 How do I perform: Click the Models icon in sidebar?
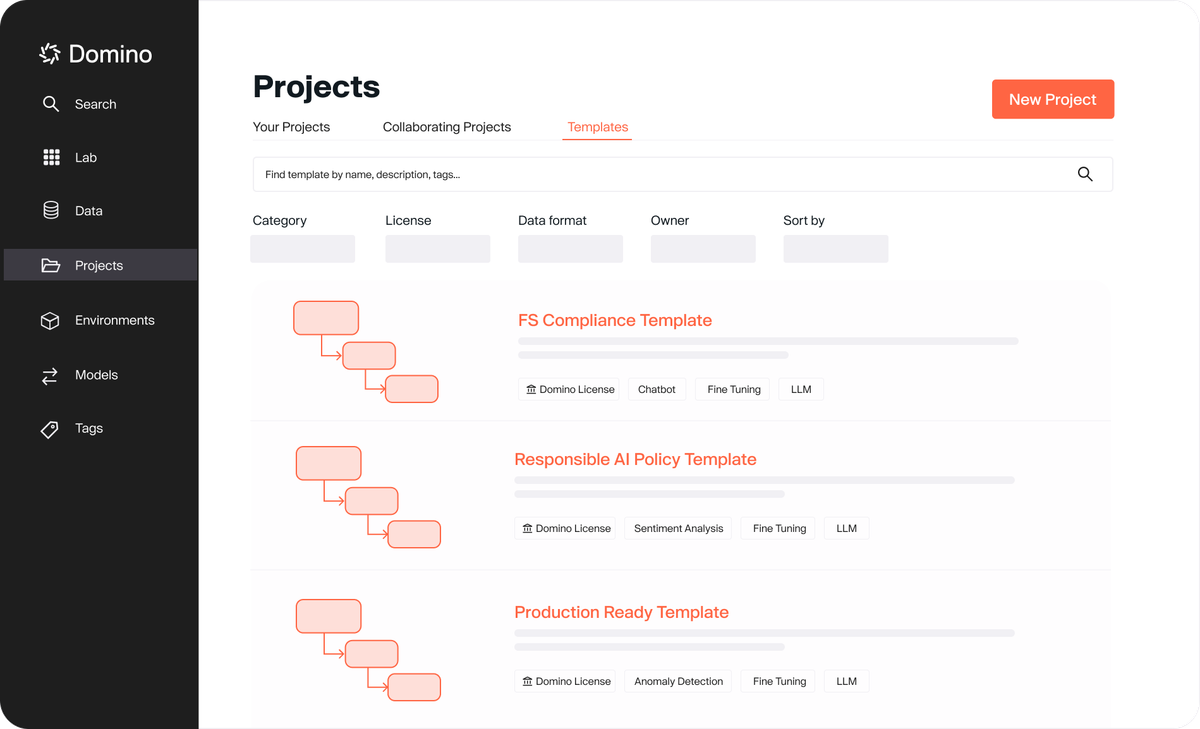click(50, 375)
